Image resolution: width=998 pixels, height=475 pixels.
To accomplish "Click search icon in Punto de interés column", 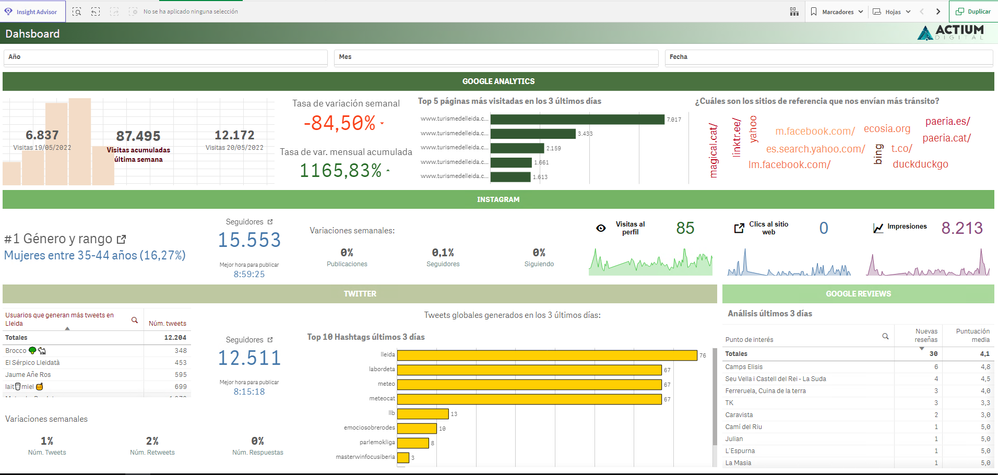I will [x=885, y=337].
